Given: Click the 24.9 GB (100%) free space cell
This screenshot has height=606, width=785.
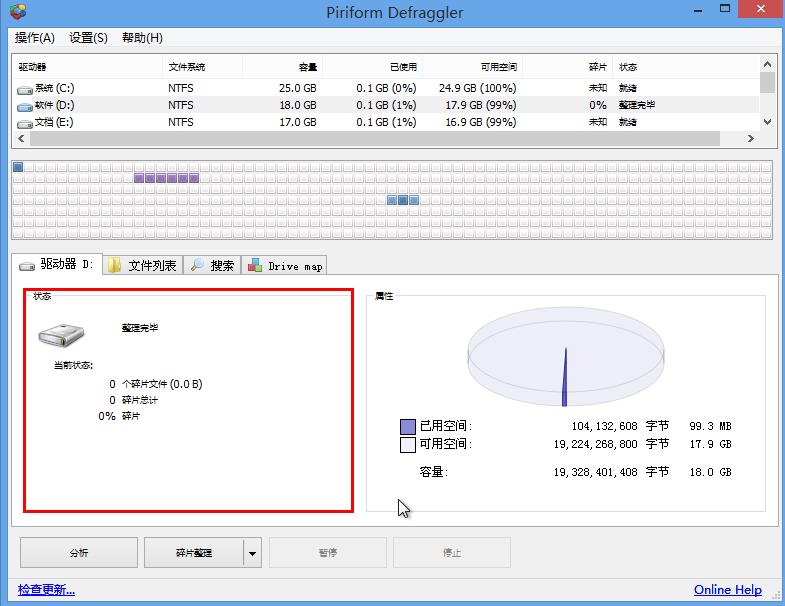Looking at the screenshot, I should [x=478, y=88].
